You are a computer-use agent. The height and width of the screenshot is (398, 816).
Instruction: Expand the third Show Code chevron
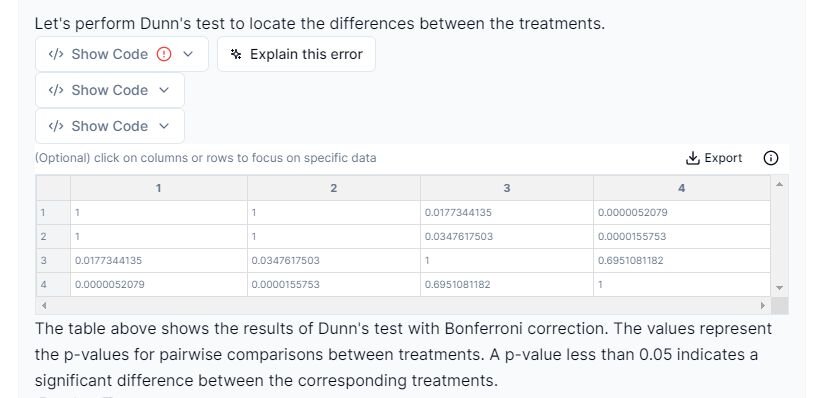(164, 126)
